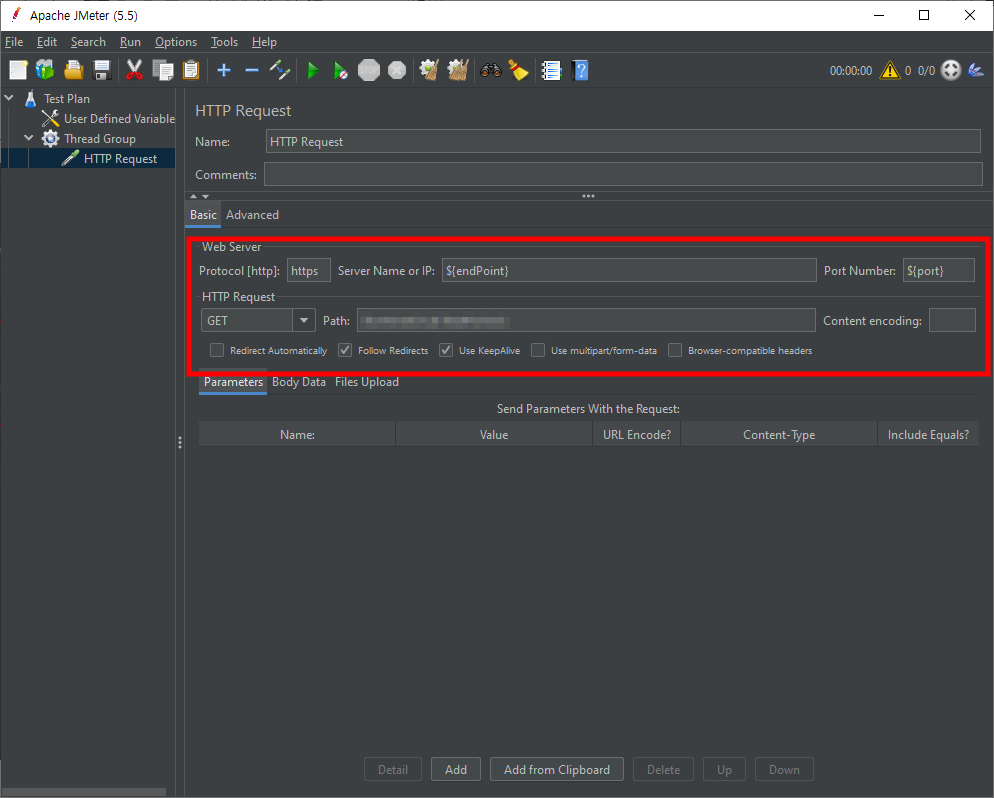Select the Basic tab
The width and height of the screenshot is (994, 798).
[203, 215]
